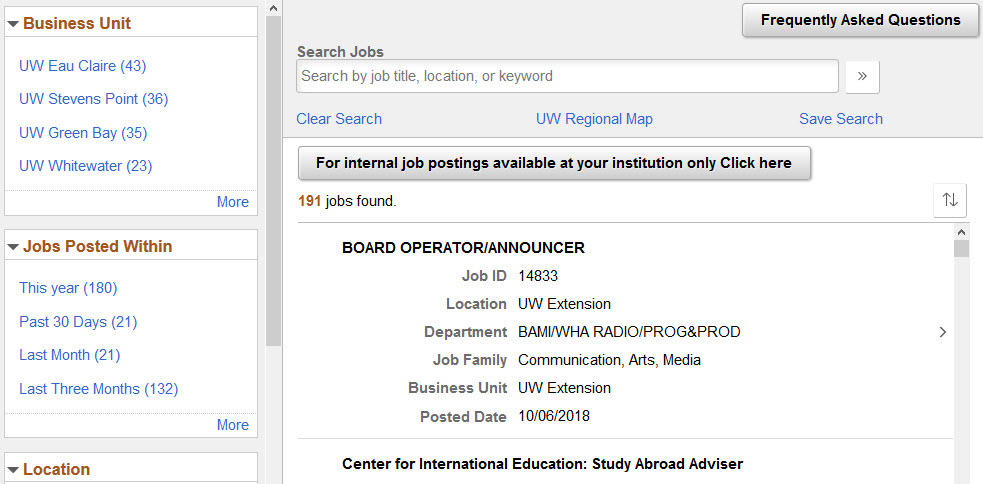Select Communication, Arts, Media job family text
The width and height of the screenshot is (983, 484).
coord(609,360)
